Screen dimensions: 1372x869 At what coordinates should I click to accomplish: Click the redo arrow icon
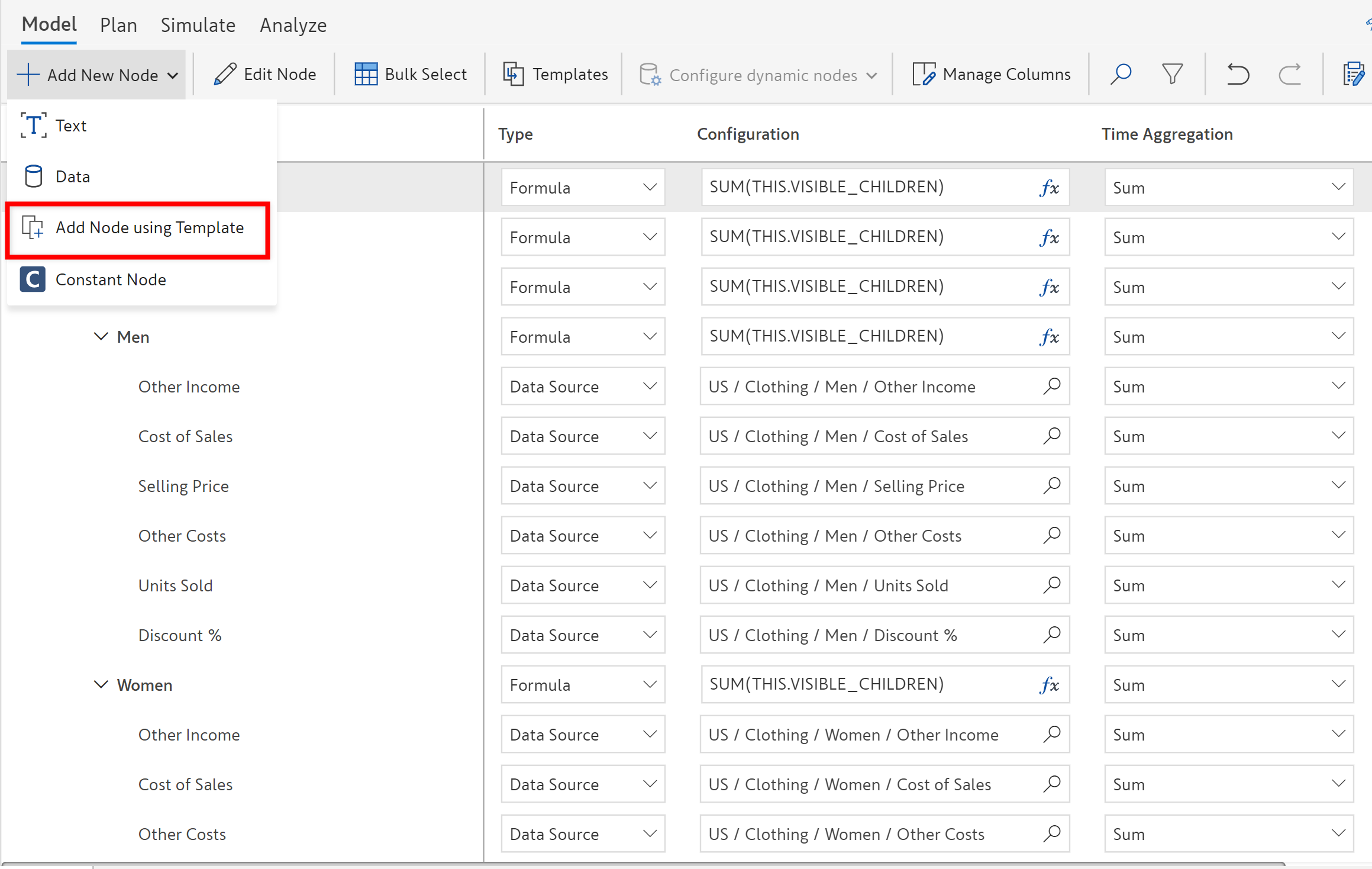(x=1289, y=74)
